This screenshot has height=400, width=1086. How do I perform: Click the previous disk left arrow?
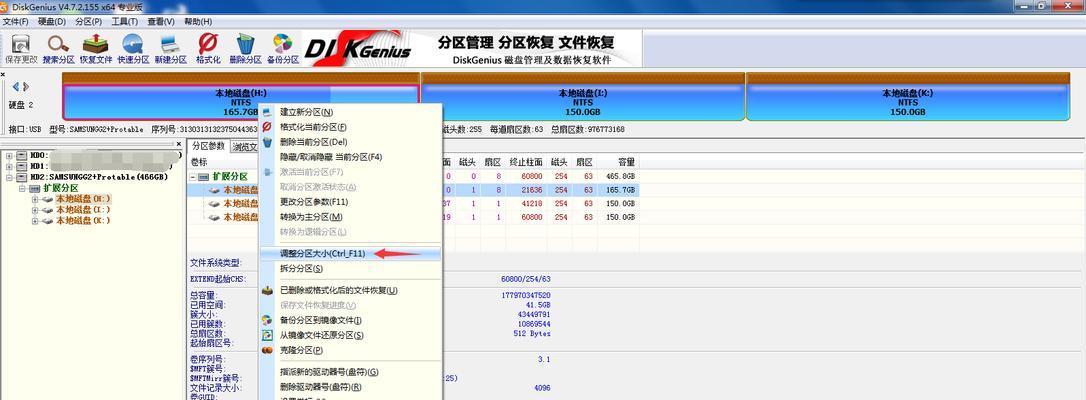[x=16, y=87]
